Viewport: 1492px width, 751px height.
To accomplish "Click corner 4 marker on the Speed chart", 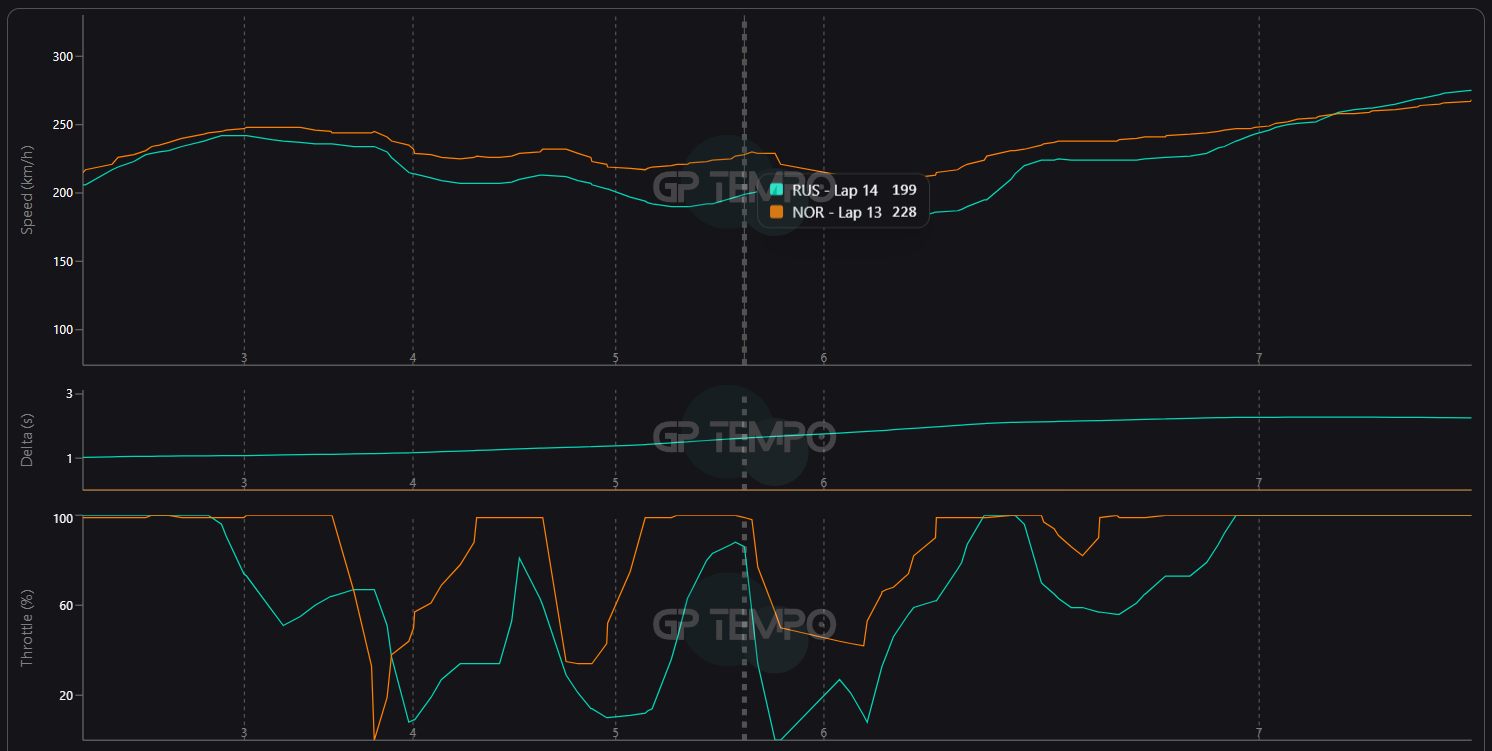I will tap(413, 357).
